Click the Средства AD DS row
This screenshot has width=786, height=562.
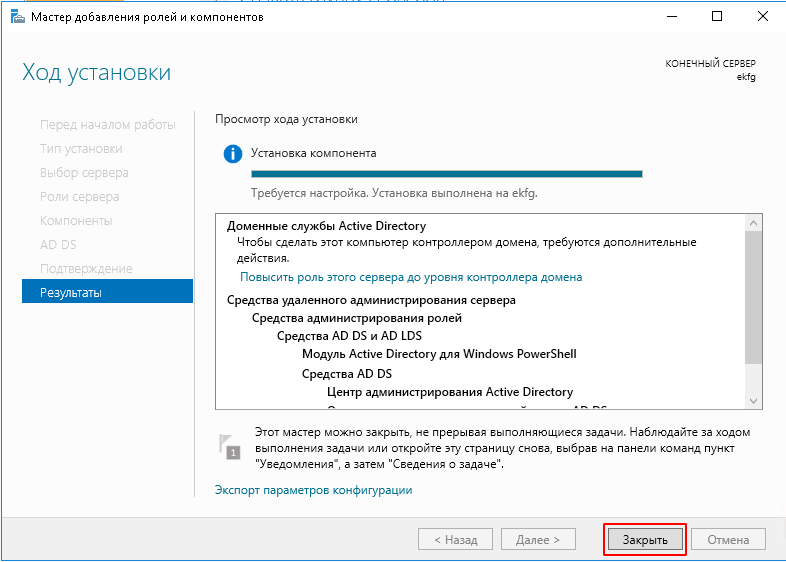click(x=347, y=373)
